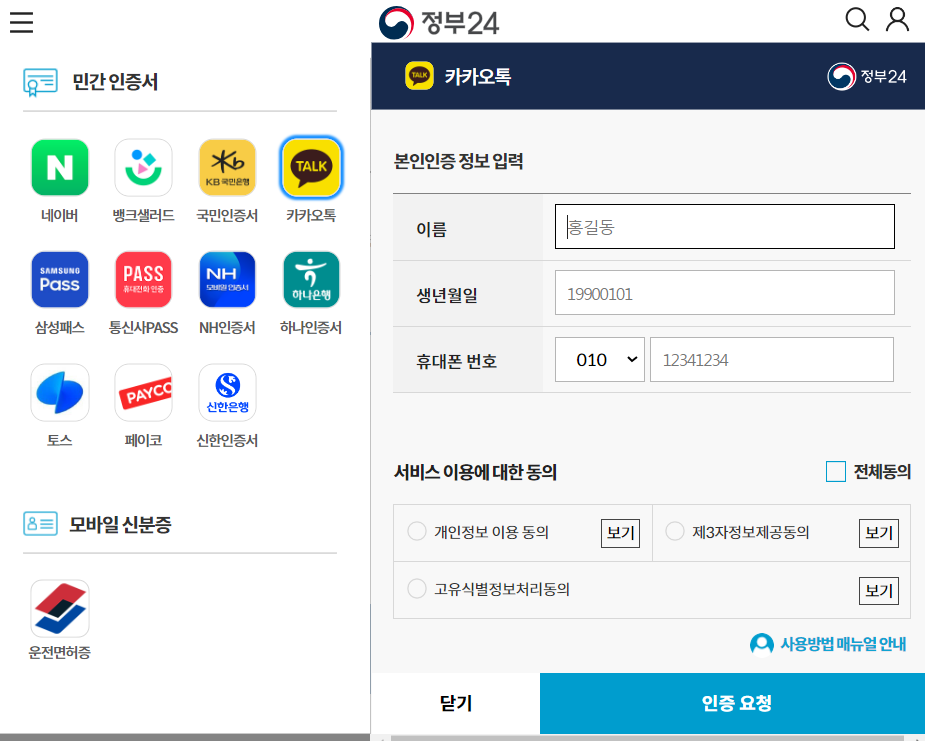This screenshot has width=925, height=741.
Task: Select the 개인정보 이용 동의 radio button
Action: click(x=416, y=531)
